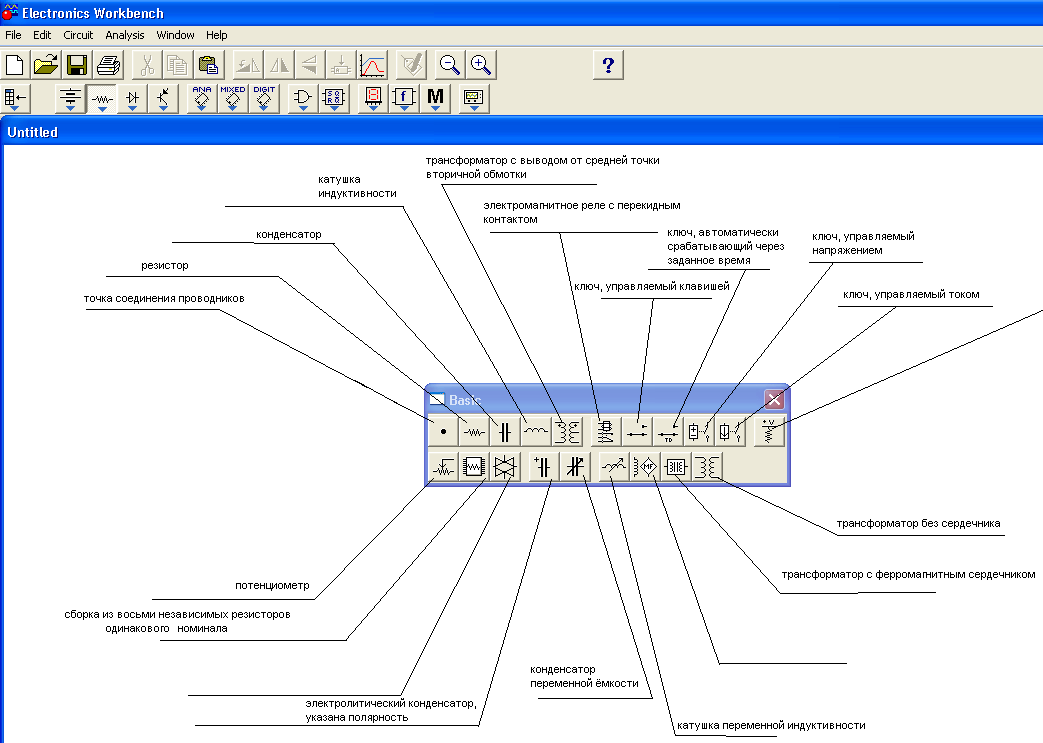The width and height of the screenshot is (1043, 743).
Task: Select the key-controlled switch component
Action: pyautogui.click(x=637, y=432)
